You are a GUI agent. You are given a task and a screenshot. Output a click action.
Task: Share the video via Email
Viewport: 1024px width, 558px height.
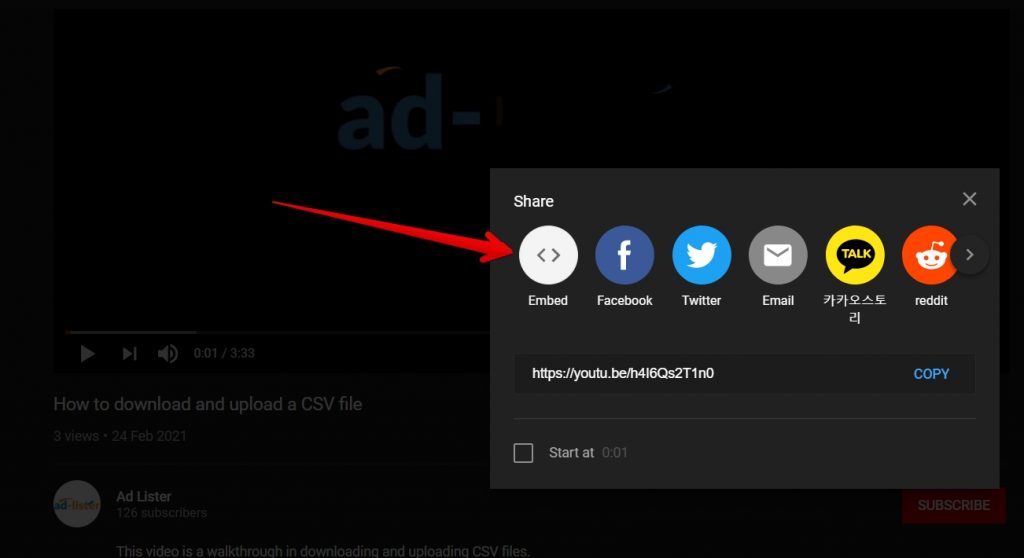coord(778,255)
